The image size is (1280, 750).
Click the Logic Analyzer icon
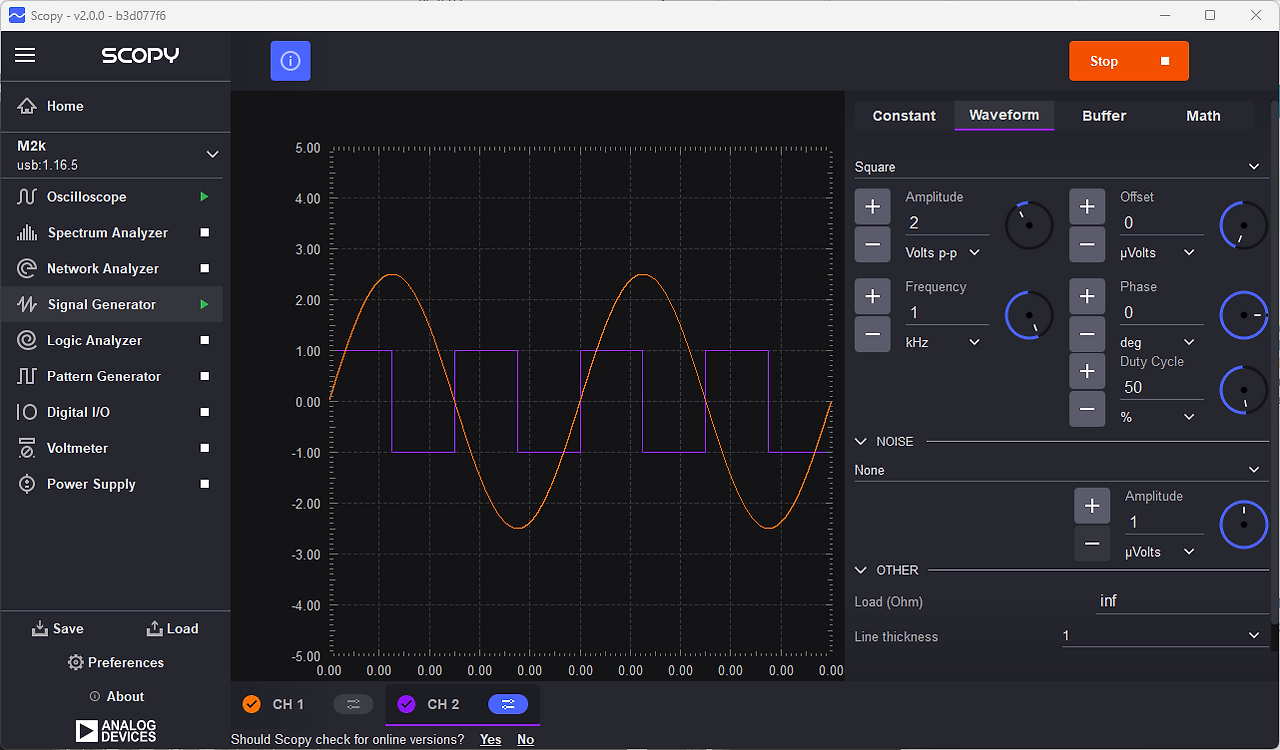pyautogui.click(x=27, y=341)
